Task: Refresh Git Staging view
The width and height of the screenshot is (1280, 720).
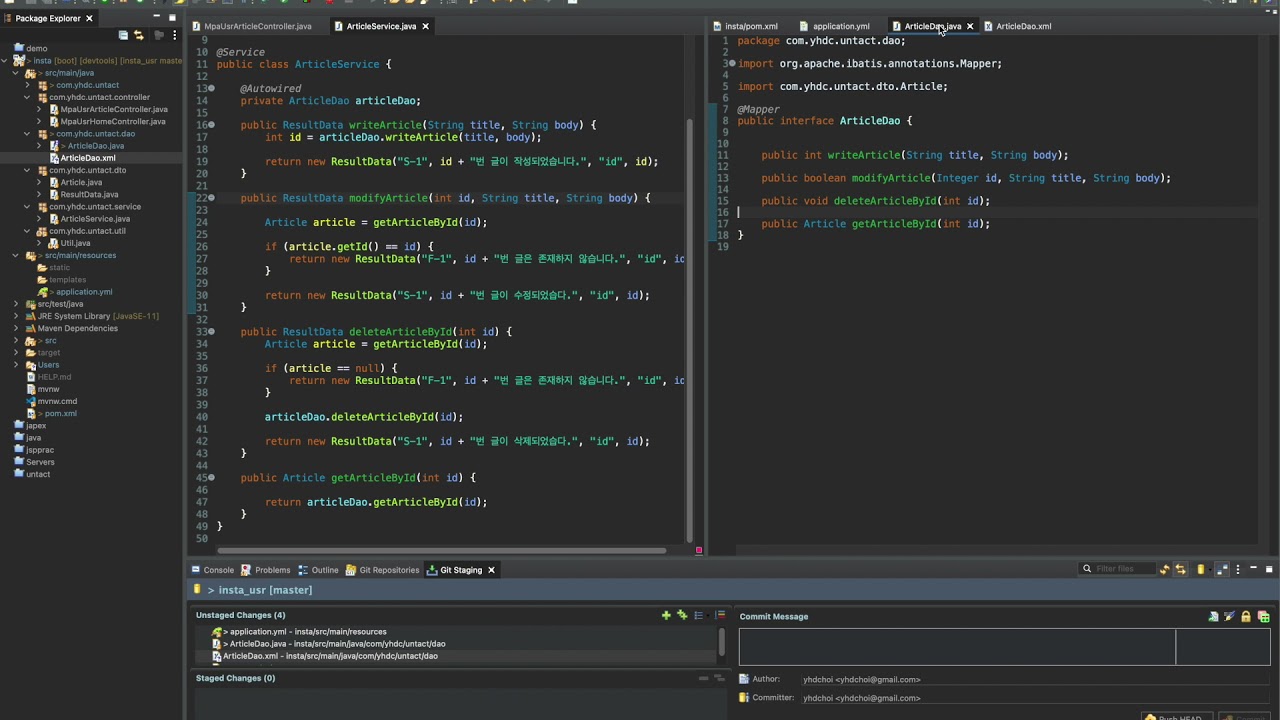Action: click(x=1164, y=569)
